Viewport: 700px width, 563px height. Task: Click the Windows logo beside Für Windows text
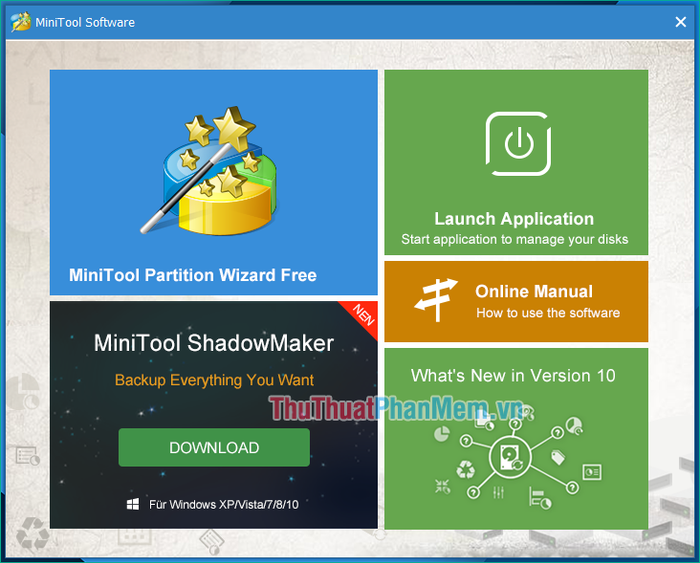point(133,505)
